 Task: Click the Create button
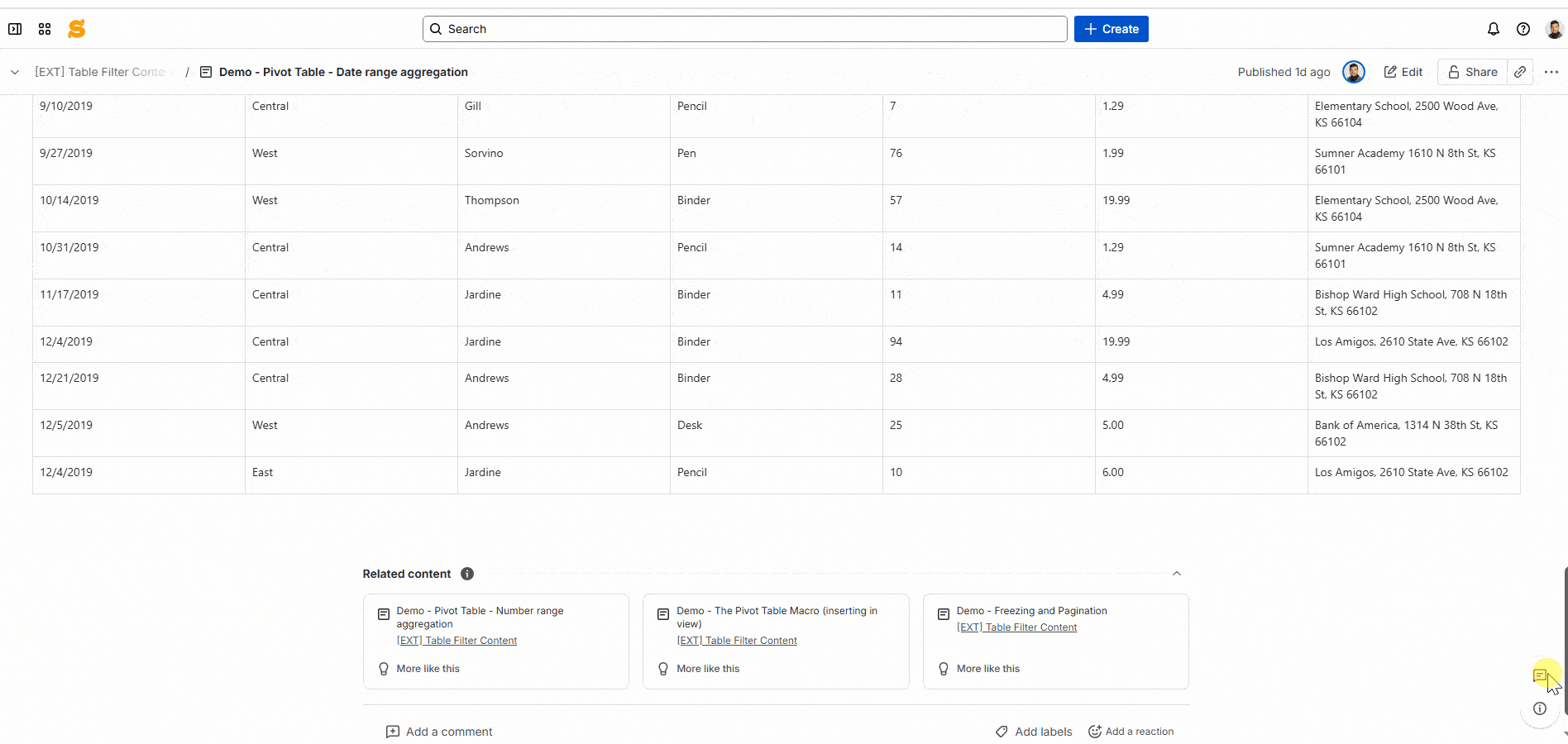point(1111,28)
